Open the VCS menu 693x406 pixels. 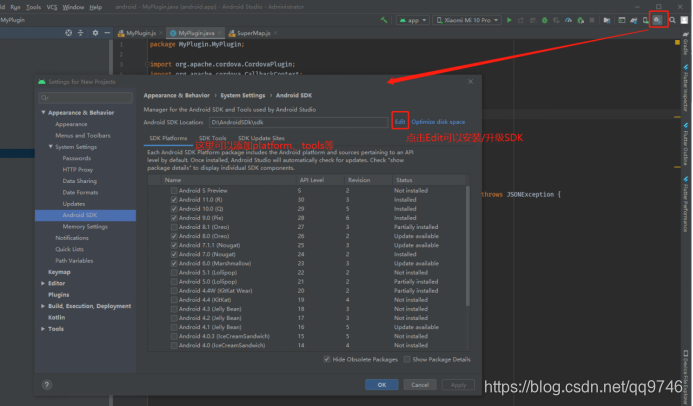52,7
